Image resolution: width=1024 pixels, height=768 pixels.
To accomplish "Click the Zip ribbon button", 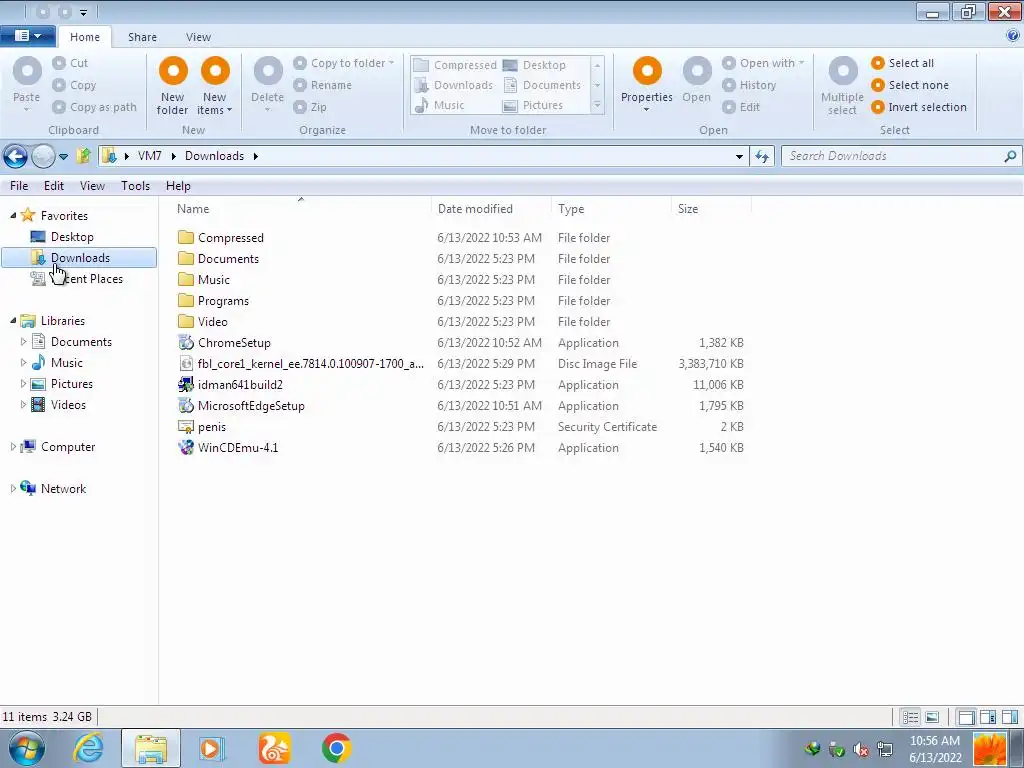I will 310,107.
